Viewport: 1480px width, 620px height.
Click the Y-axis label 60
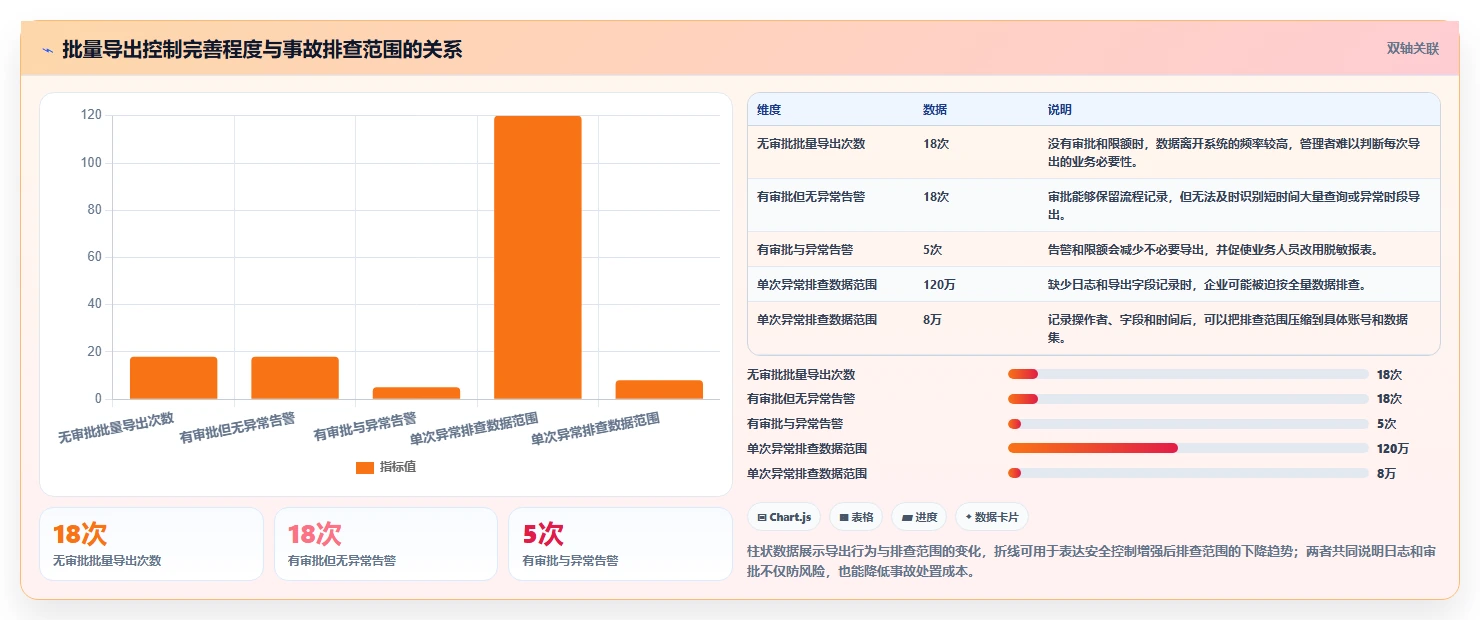95,257
